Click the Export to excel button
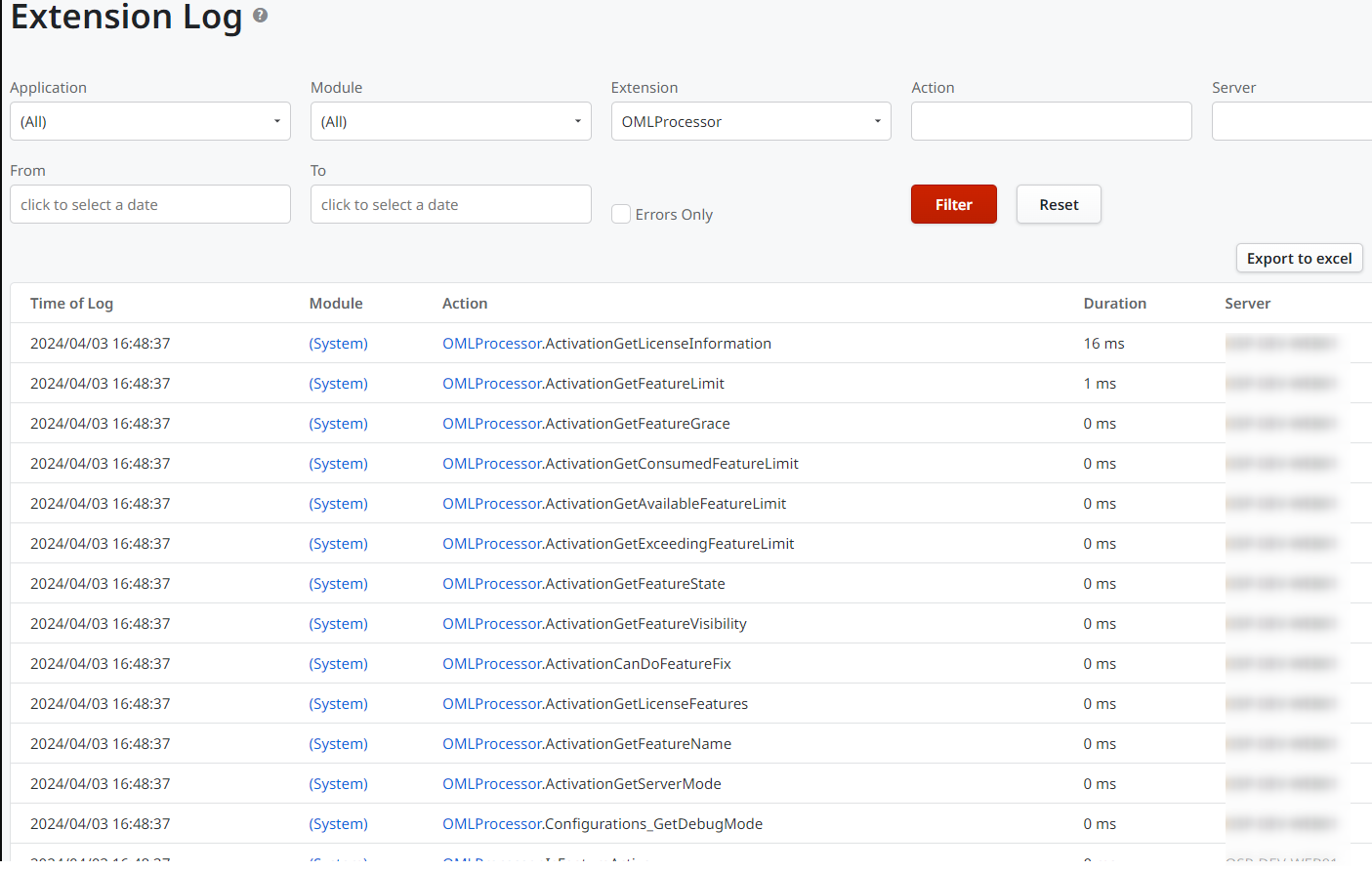 tap(1299, 258)
